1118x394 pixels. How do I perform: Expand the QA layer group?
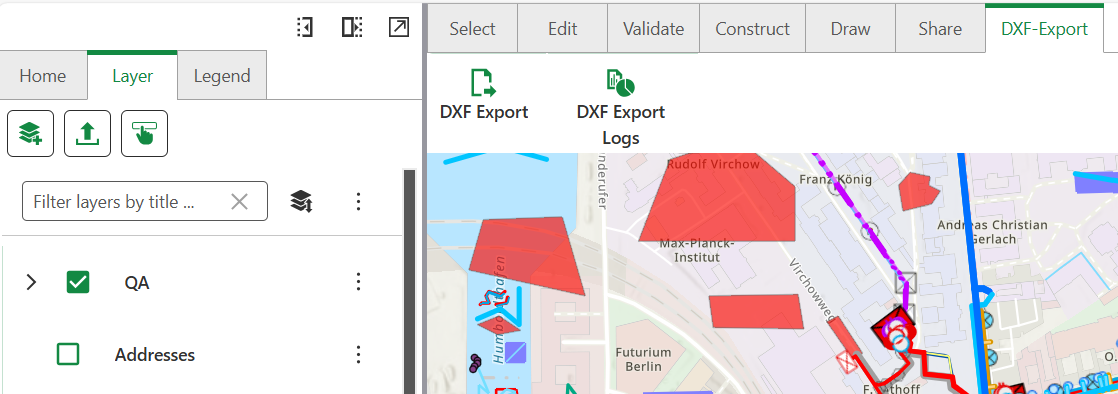click(x=31, y=282)
